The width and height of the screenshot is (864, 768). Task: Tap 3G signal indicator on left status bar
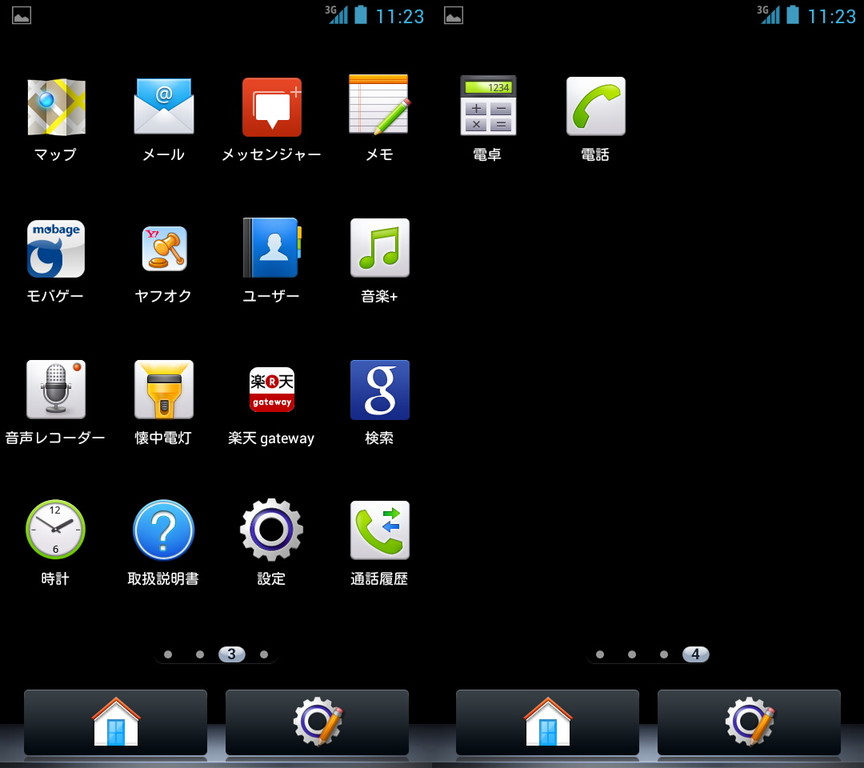[336, 15]
